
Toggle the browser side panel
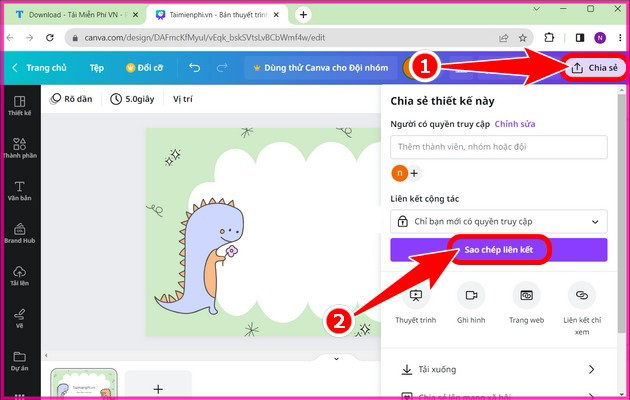click(580, 38)
